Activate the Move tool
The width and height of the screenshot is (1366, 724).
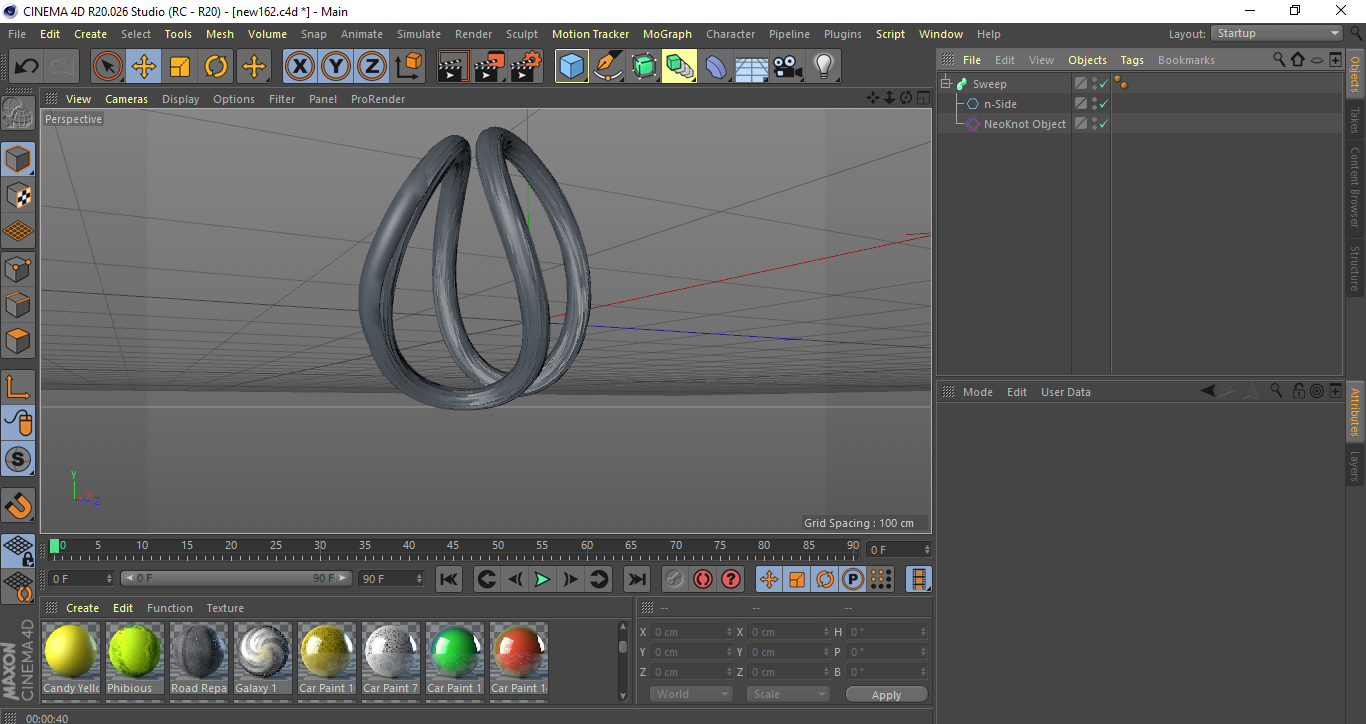[x=144, y=67]
